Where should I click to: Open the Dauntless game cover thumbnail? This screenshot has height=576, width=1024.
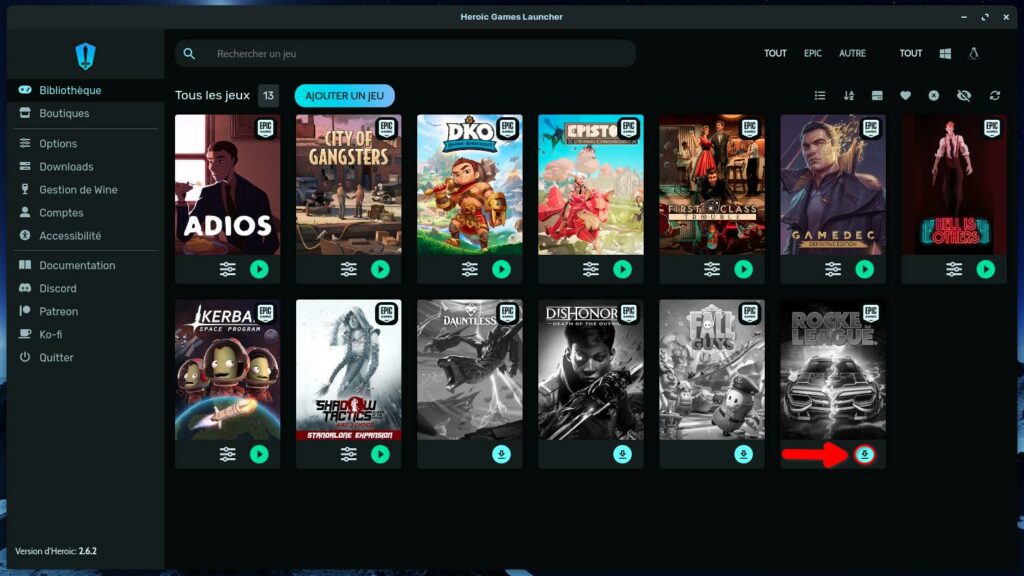point(469,370)
